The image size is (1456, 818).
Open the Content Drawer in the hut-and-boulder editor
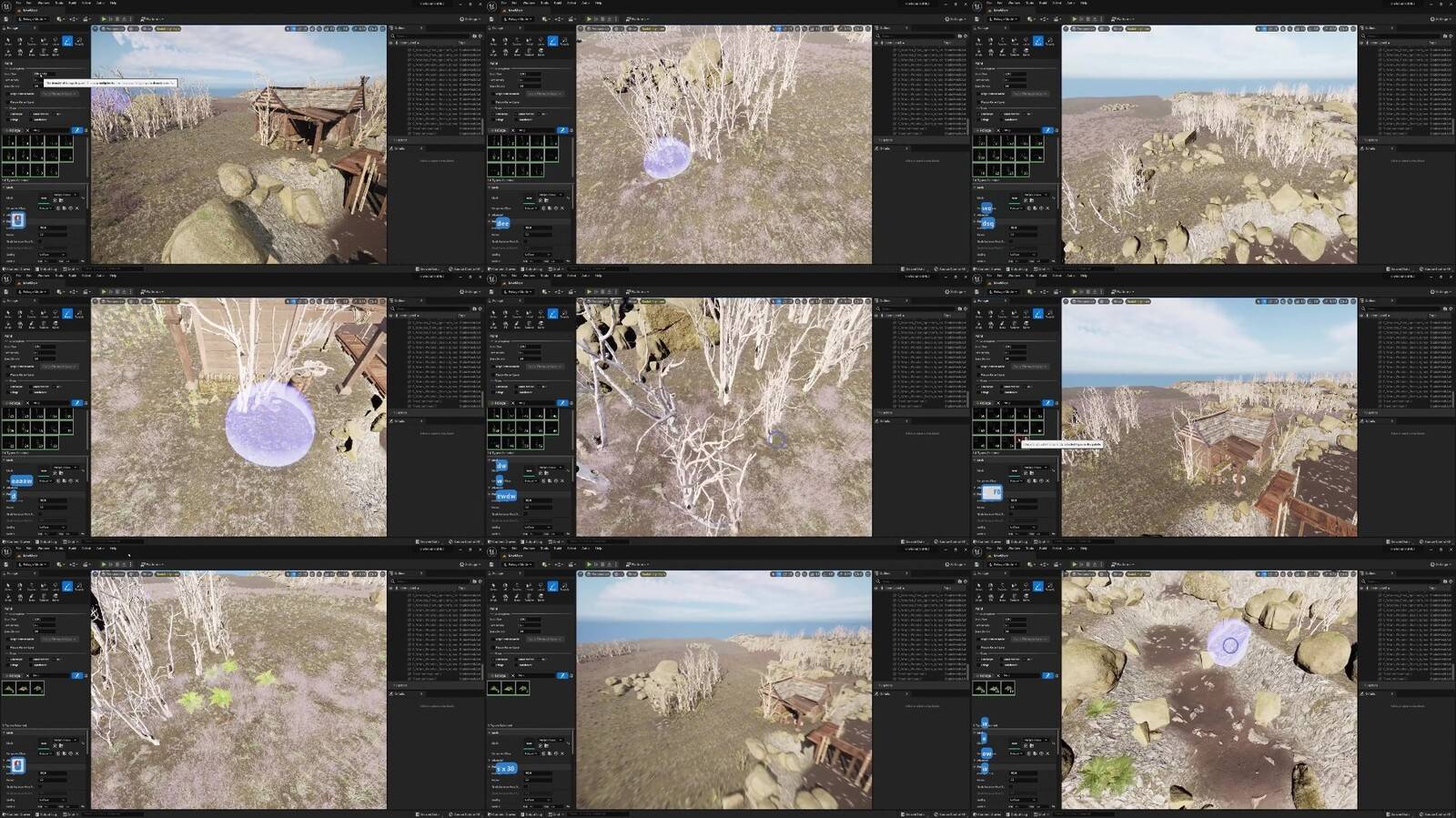point(16,268)
